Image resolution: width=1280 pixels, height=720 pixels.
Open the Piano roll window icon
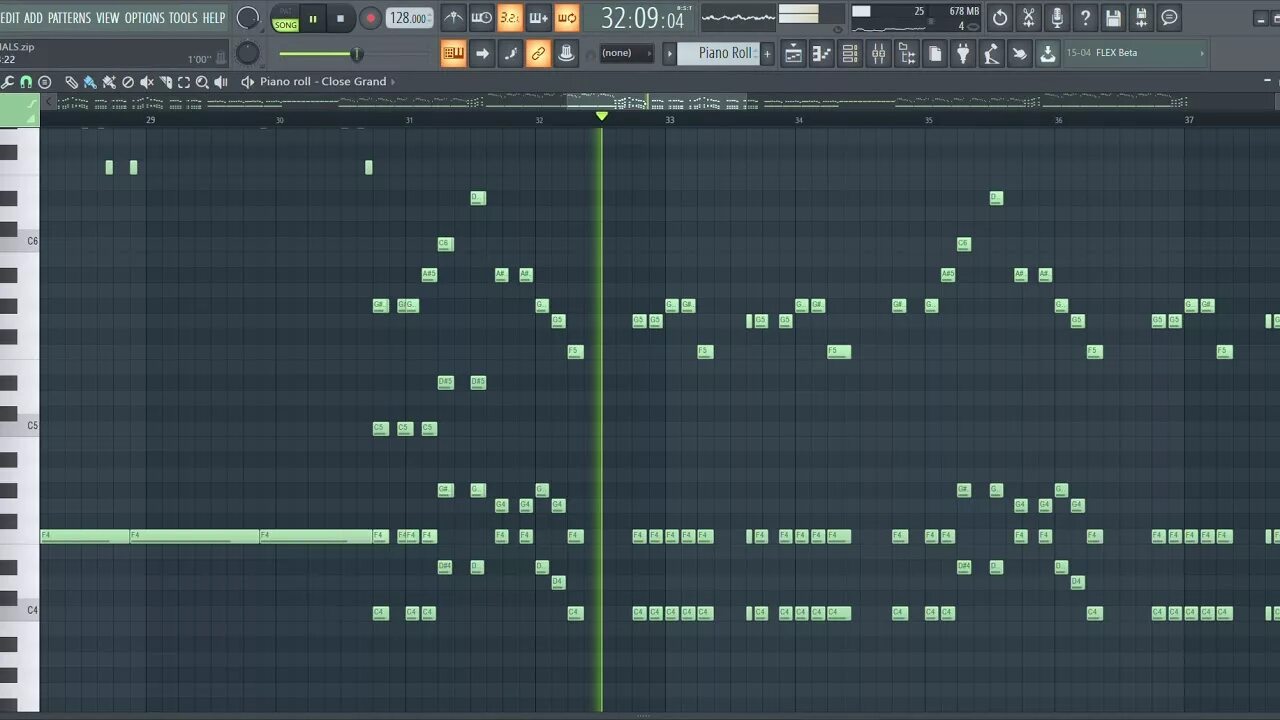[821, 54]
